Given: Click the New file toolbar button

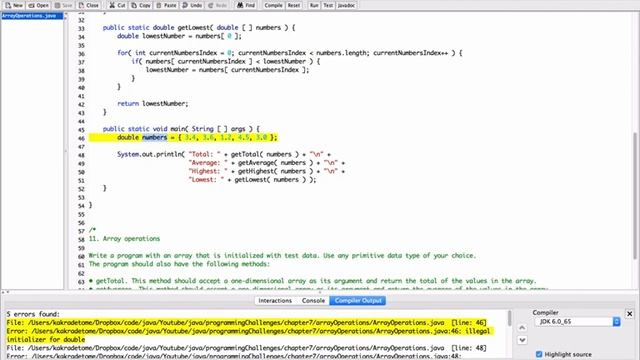Looking at the screenshot, I should pos(14,5).
